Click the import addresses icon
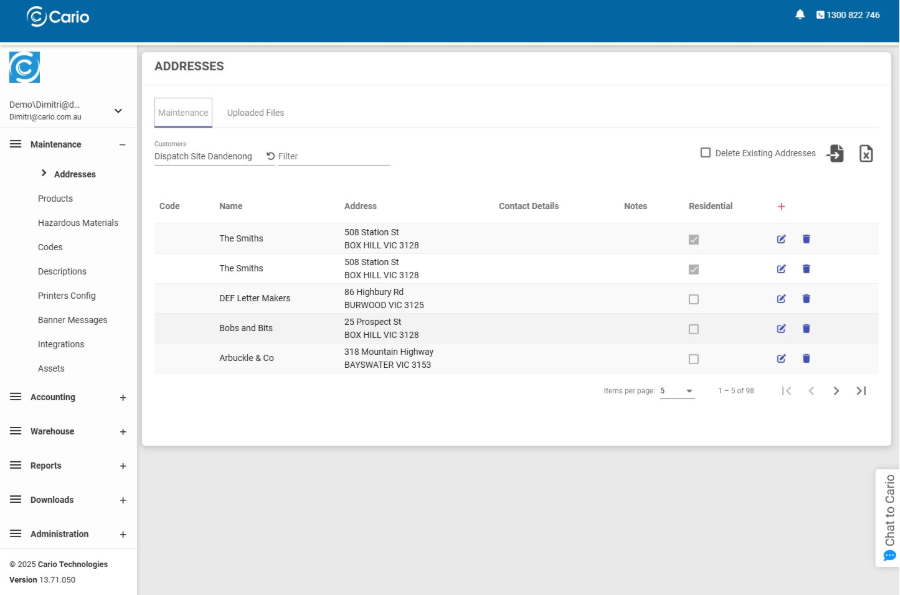 pyautogui.click(x=835, y=153)
